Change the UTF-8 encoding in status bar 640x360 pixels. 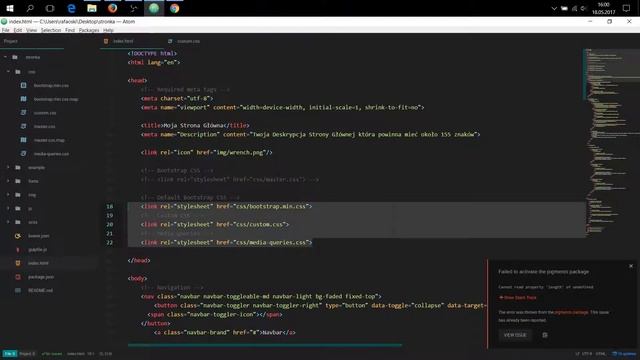587,353
